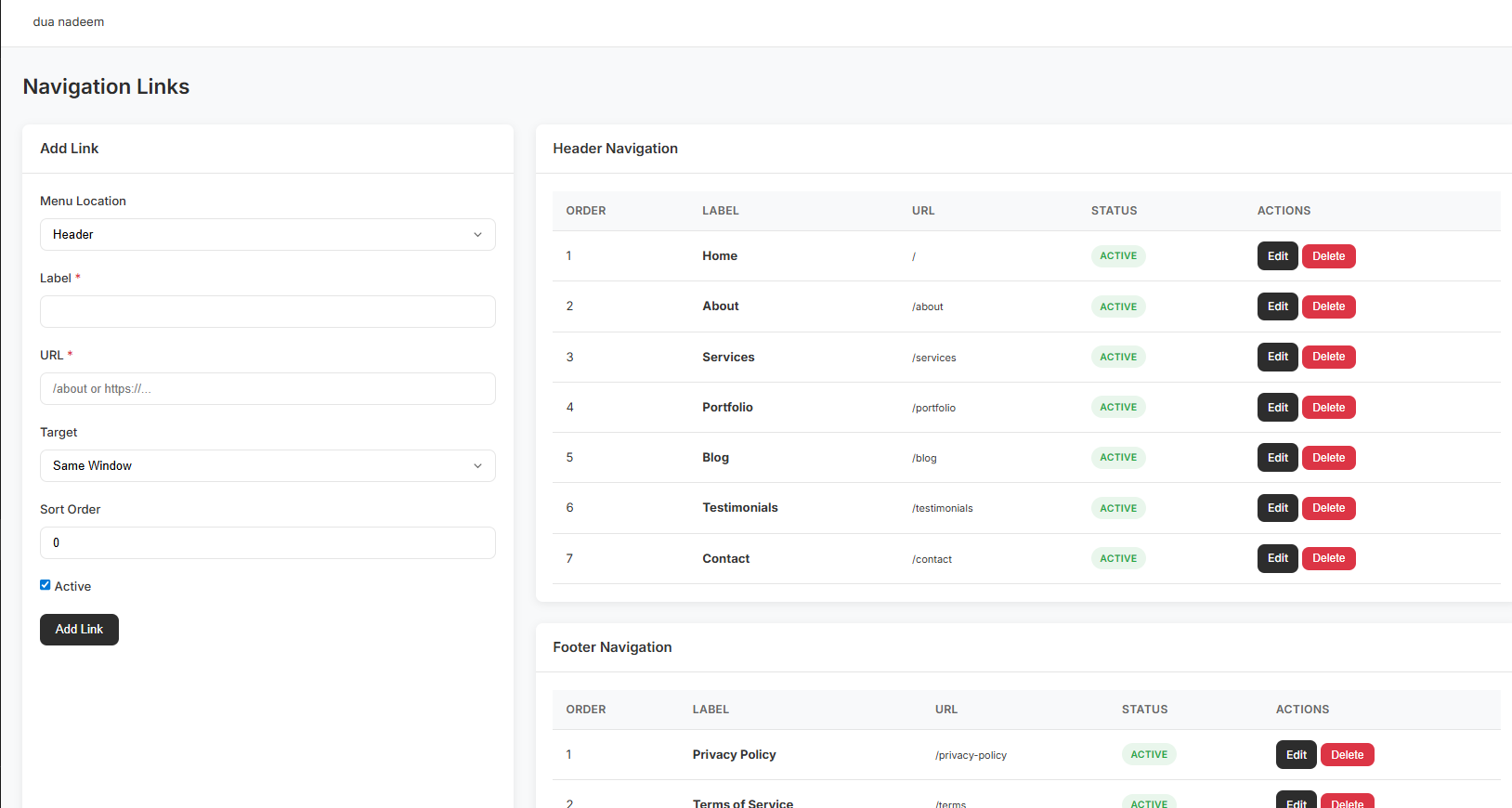Edit the Privacy Policy footer link

[x=1296, y=755]
